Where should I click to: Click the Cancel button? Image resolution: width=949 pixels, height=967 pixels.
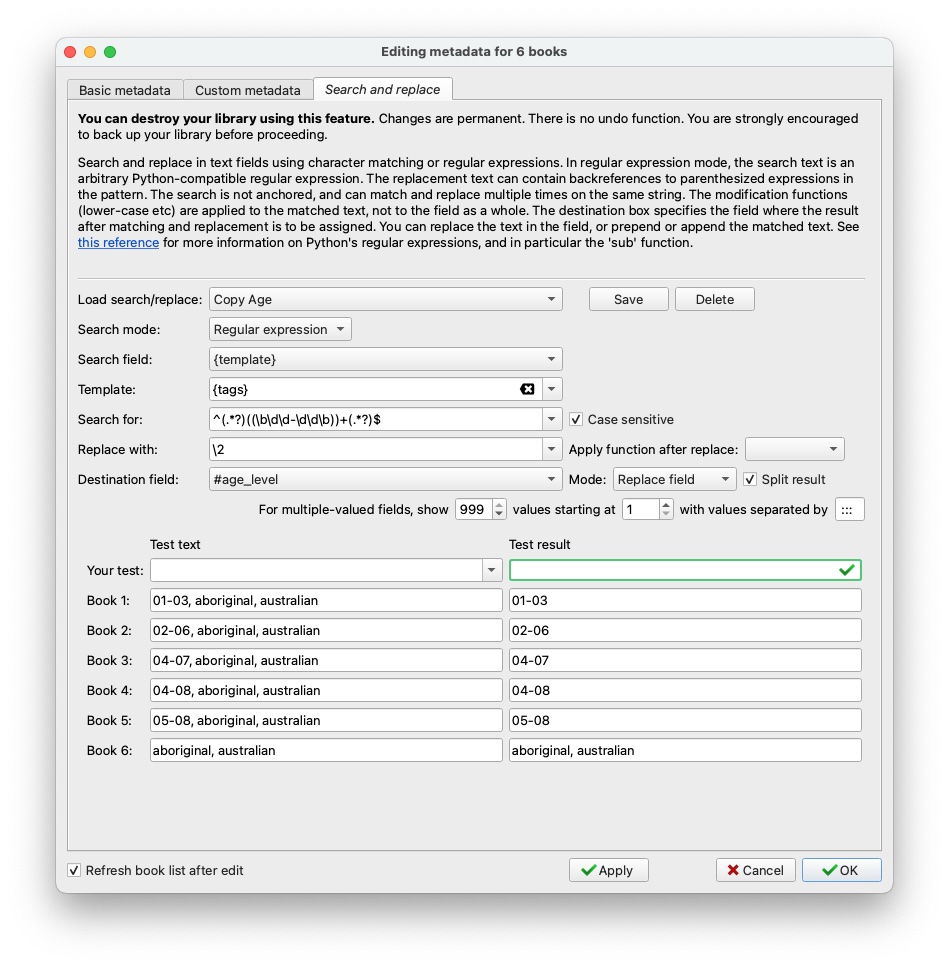755,870
